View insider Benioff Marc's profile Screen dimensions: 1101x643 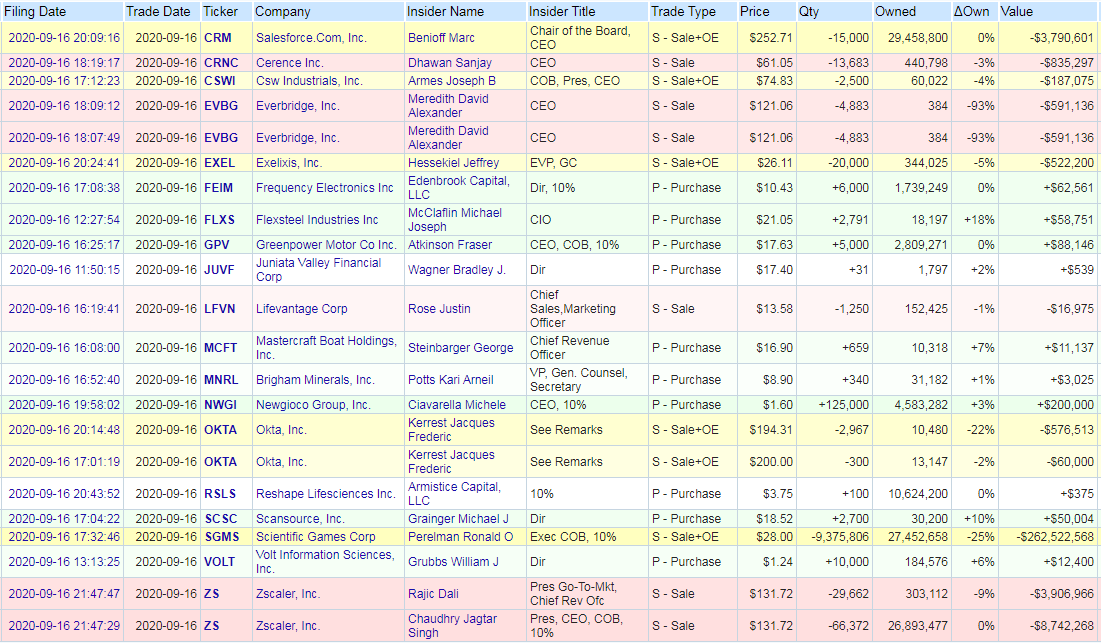pos(441,38)
